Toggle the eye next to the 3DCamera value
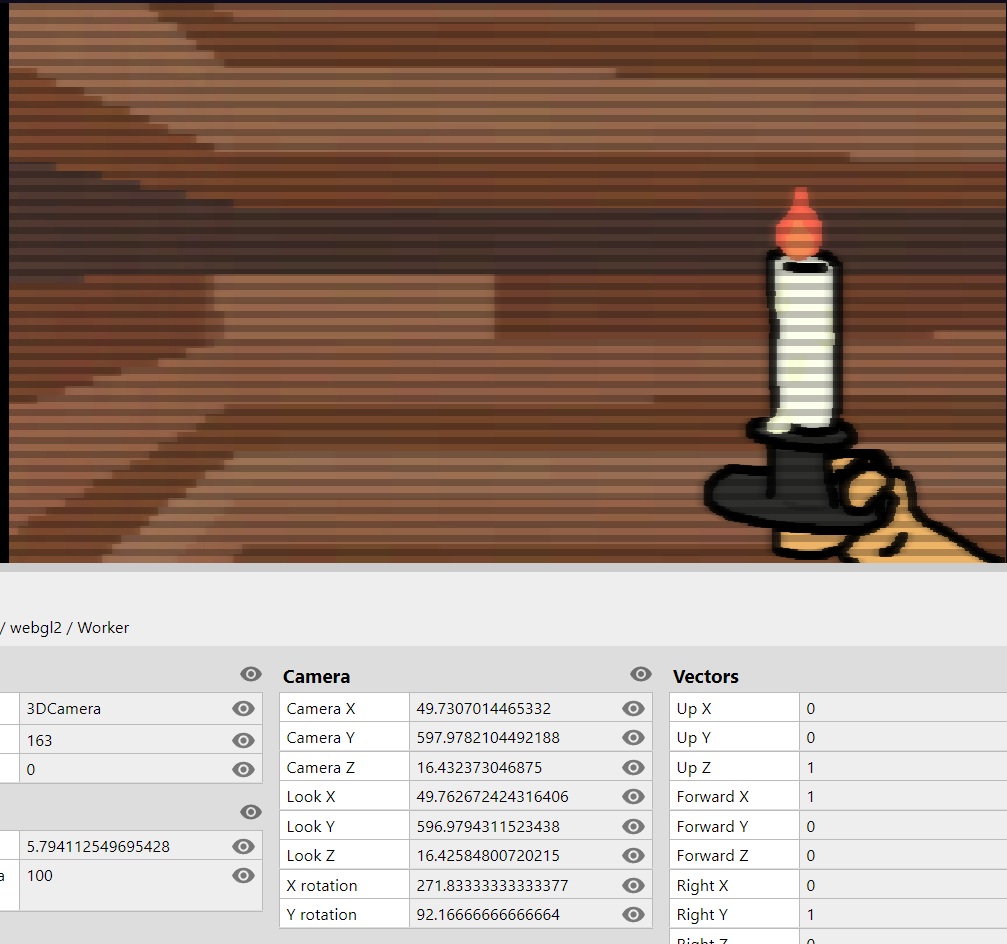Viewport: 1007px width, 944px height. tap(243, 709)
